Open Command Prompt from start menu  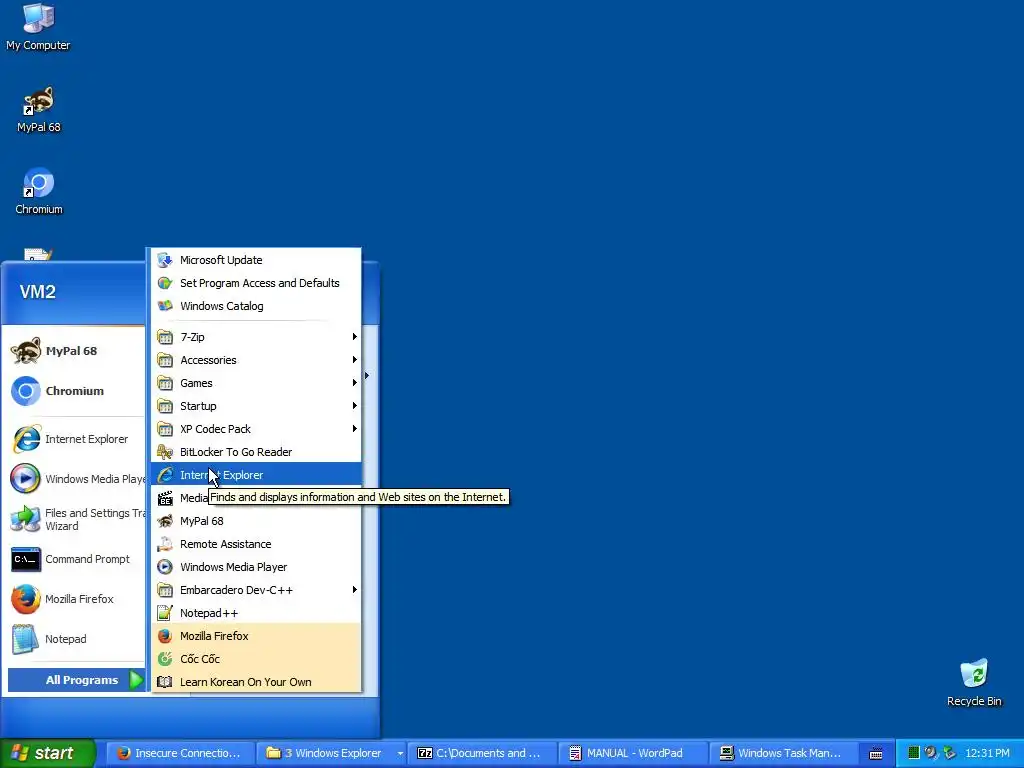click(76, 559)
